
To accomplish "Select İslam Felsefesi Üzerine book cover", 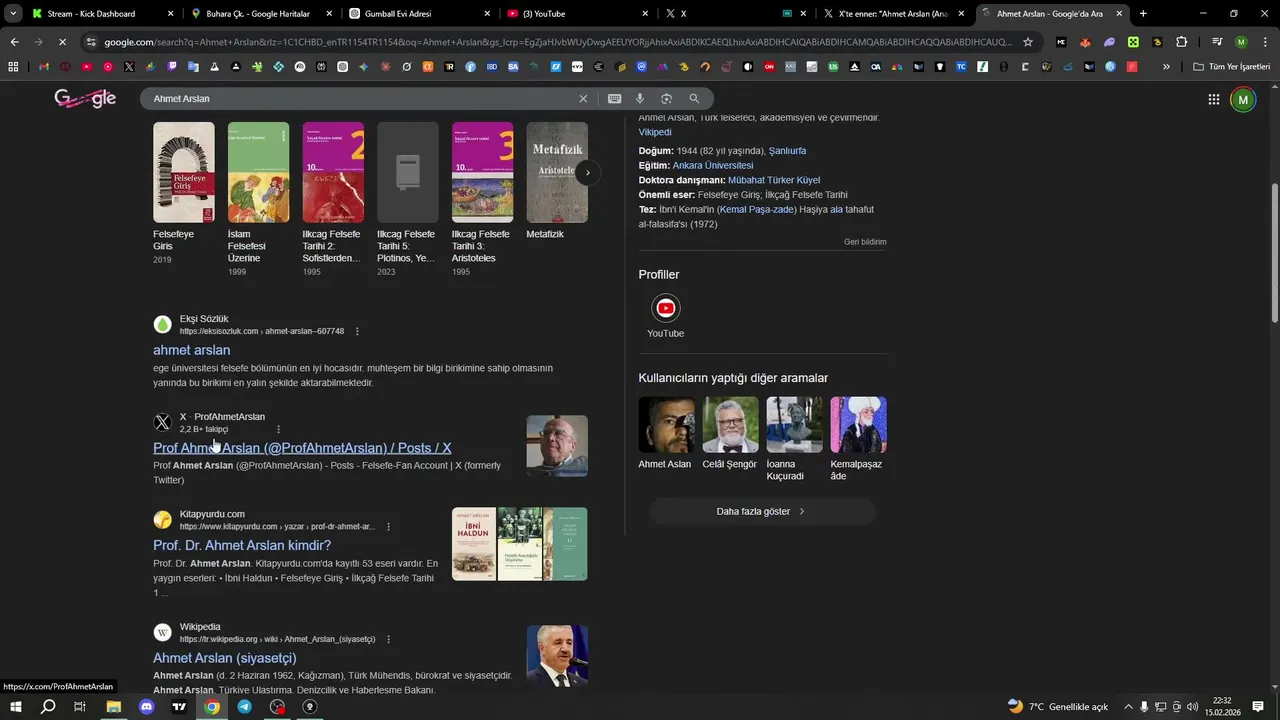I will tap(258, 172).
